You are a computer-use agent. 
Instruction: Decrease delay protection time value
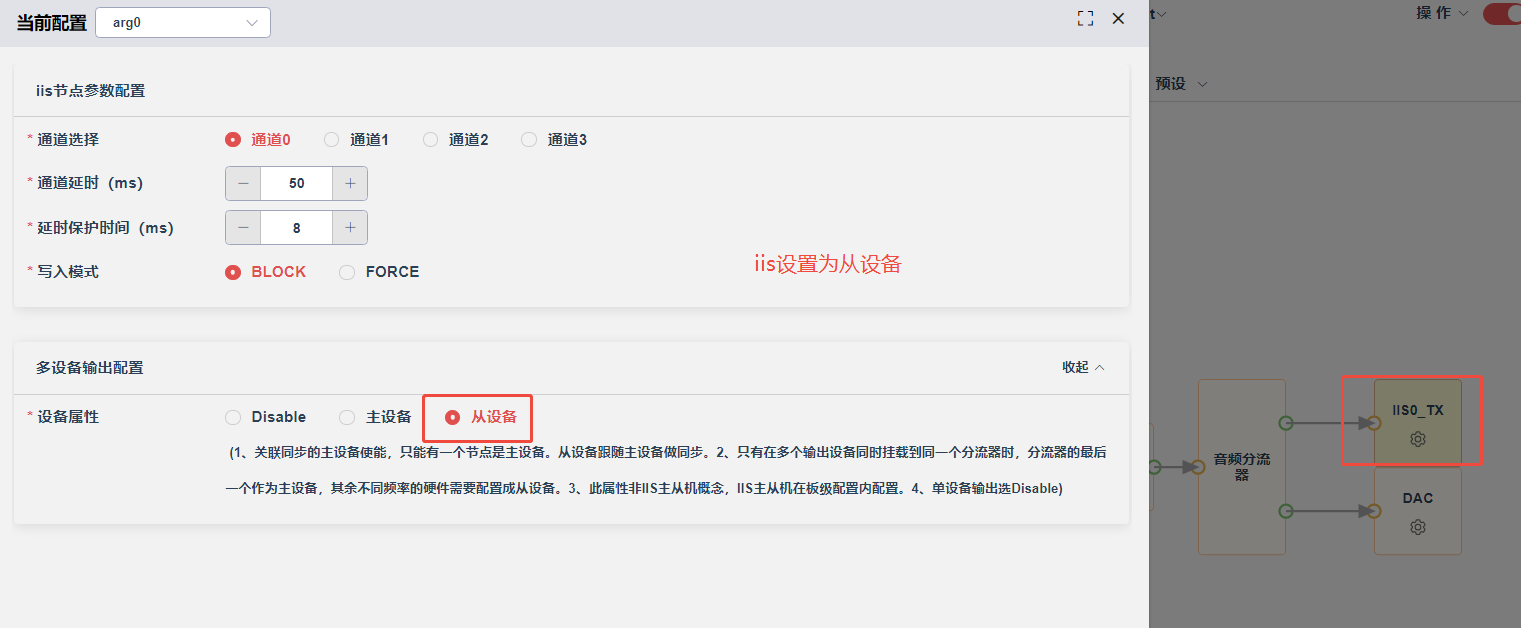point(243,228)
